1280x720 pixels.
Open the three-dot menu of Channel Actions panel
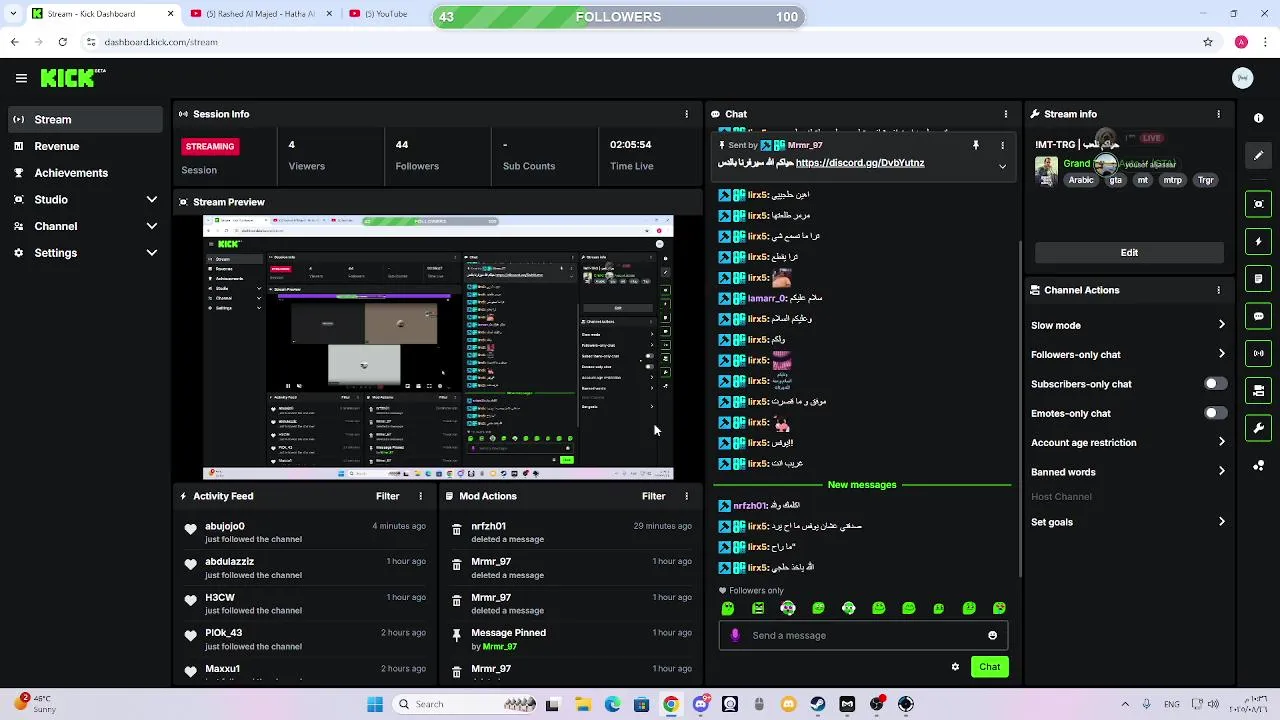pos(1218,290)
